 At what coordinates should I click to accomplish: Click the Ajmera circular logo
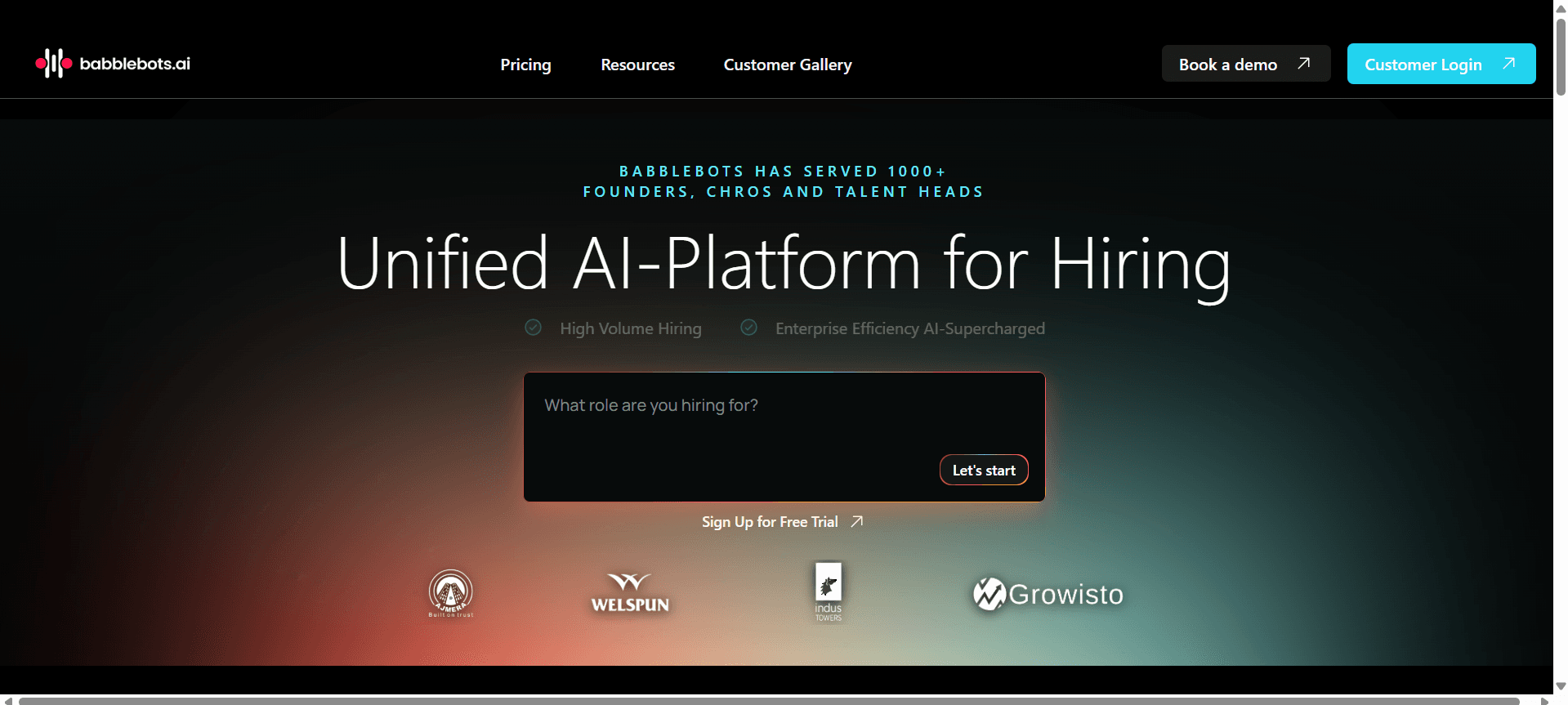[x=450, y=592]
